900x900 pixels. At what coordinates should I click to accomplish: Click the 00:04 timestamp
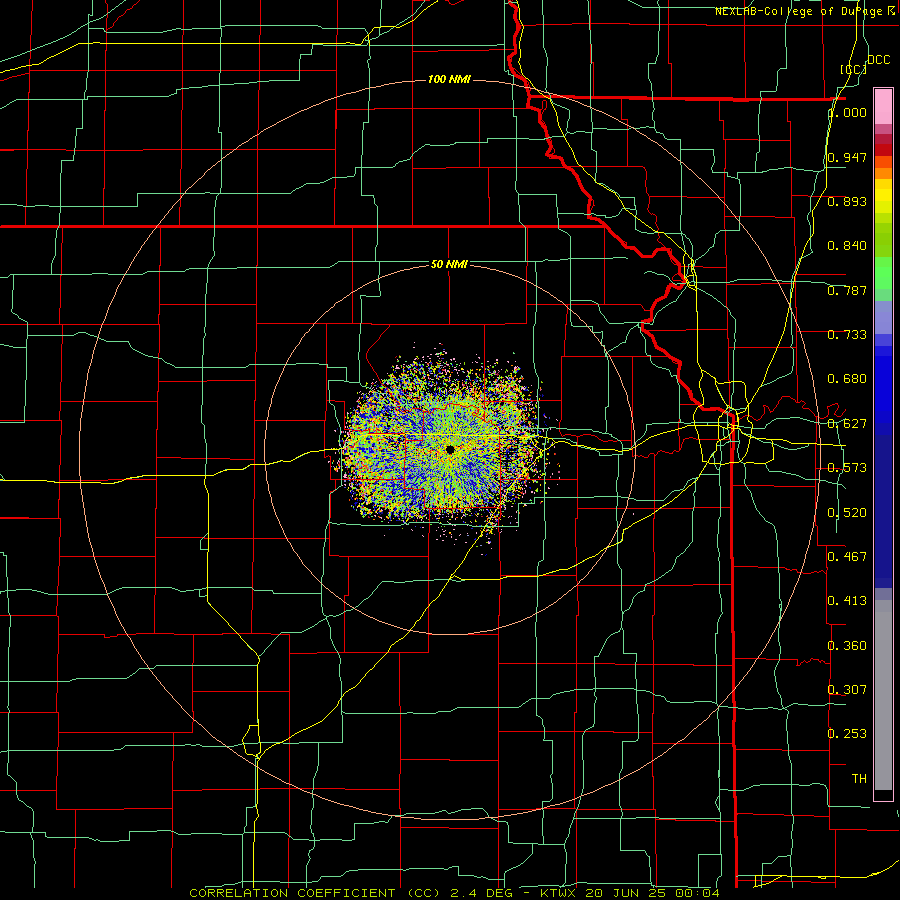click(696, 893)
